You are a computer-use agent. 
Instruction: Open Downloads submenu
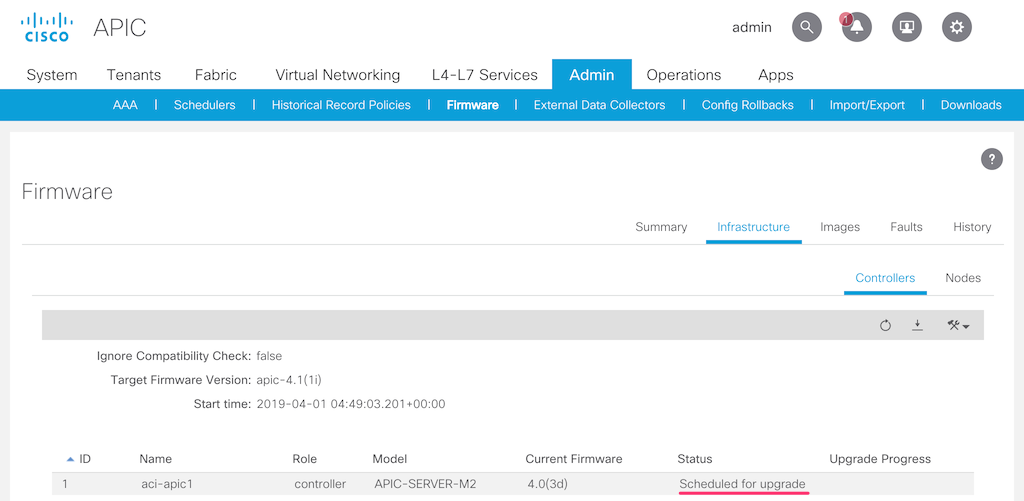(x=971, y=105)
